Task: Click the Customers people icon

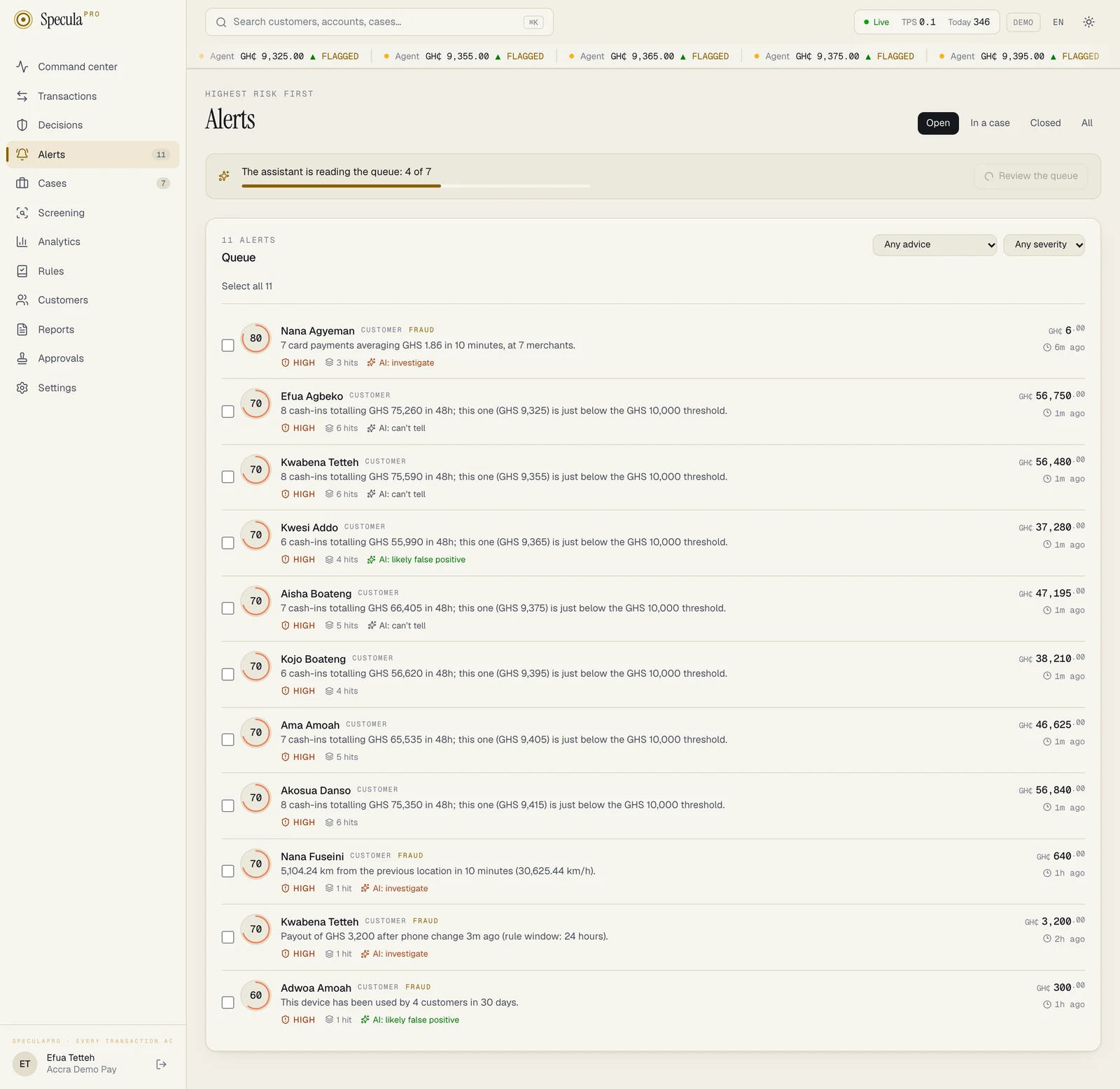Action: (x=22, y=300)
